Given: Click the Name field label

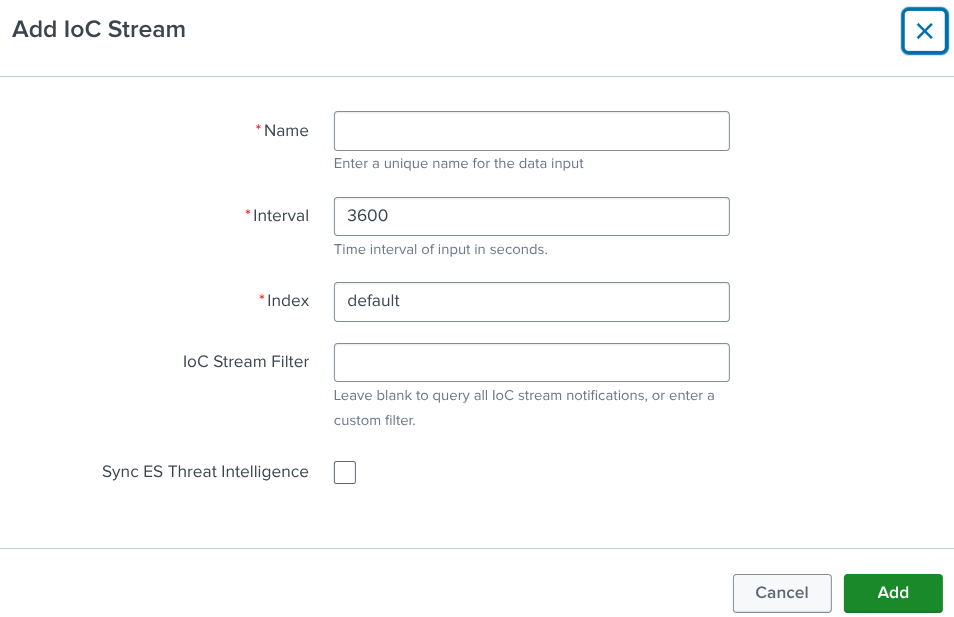Looking at the screenshot, I should (x=286, y=131).
